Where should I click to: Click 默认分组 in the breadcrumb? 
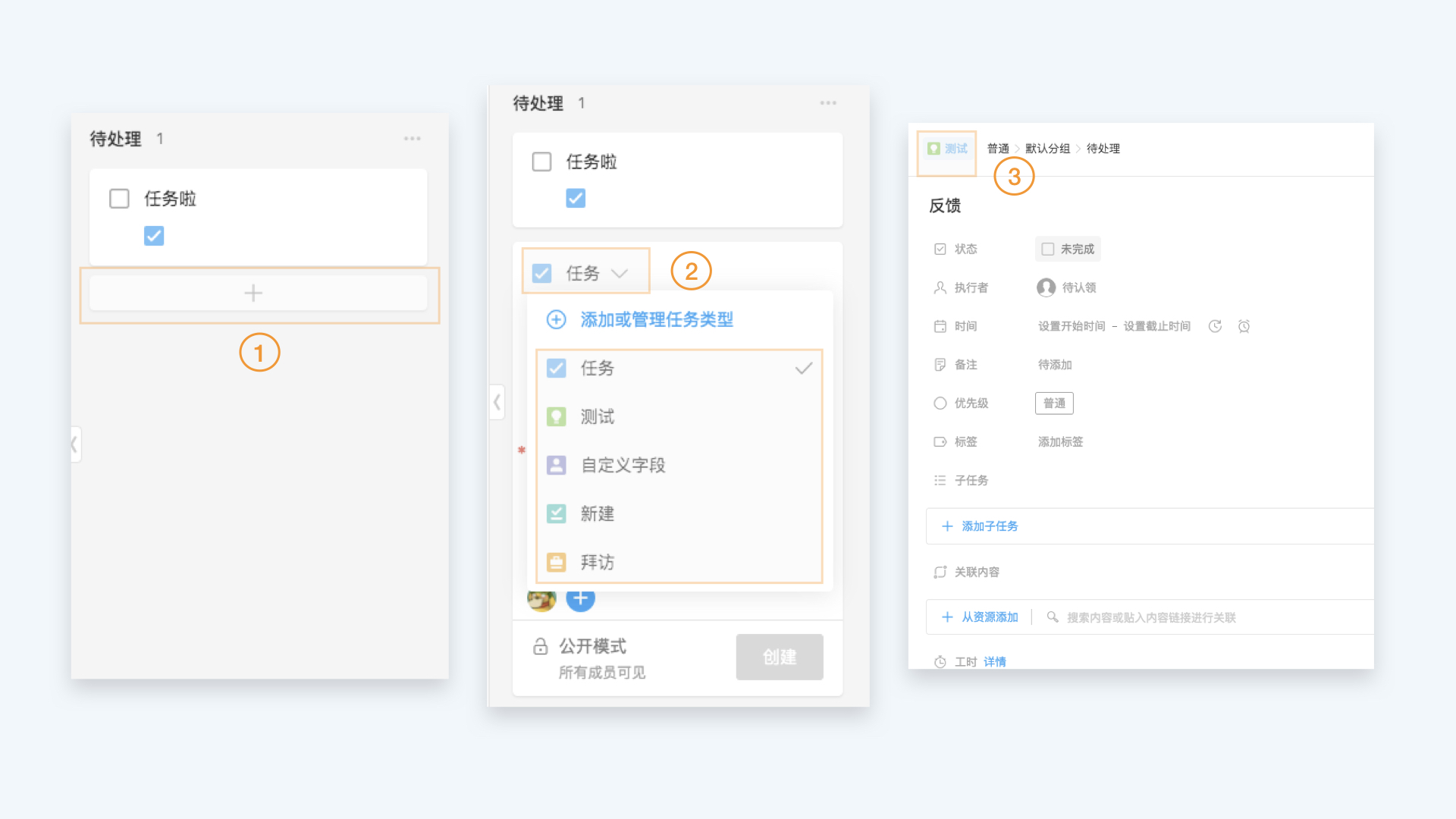[x=1048, y=149]
